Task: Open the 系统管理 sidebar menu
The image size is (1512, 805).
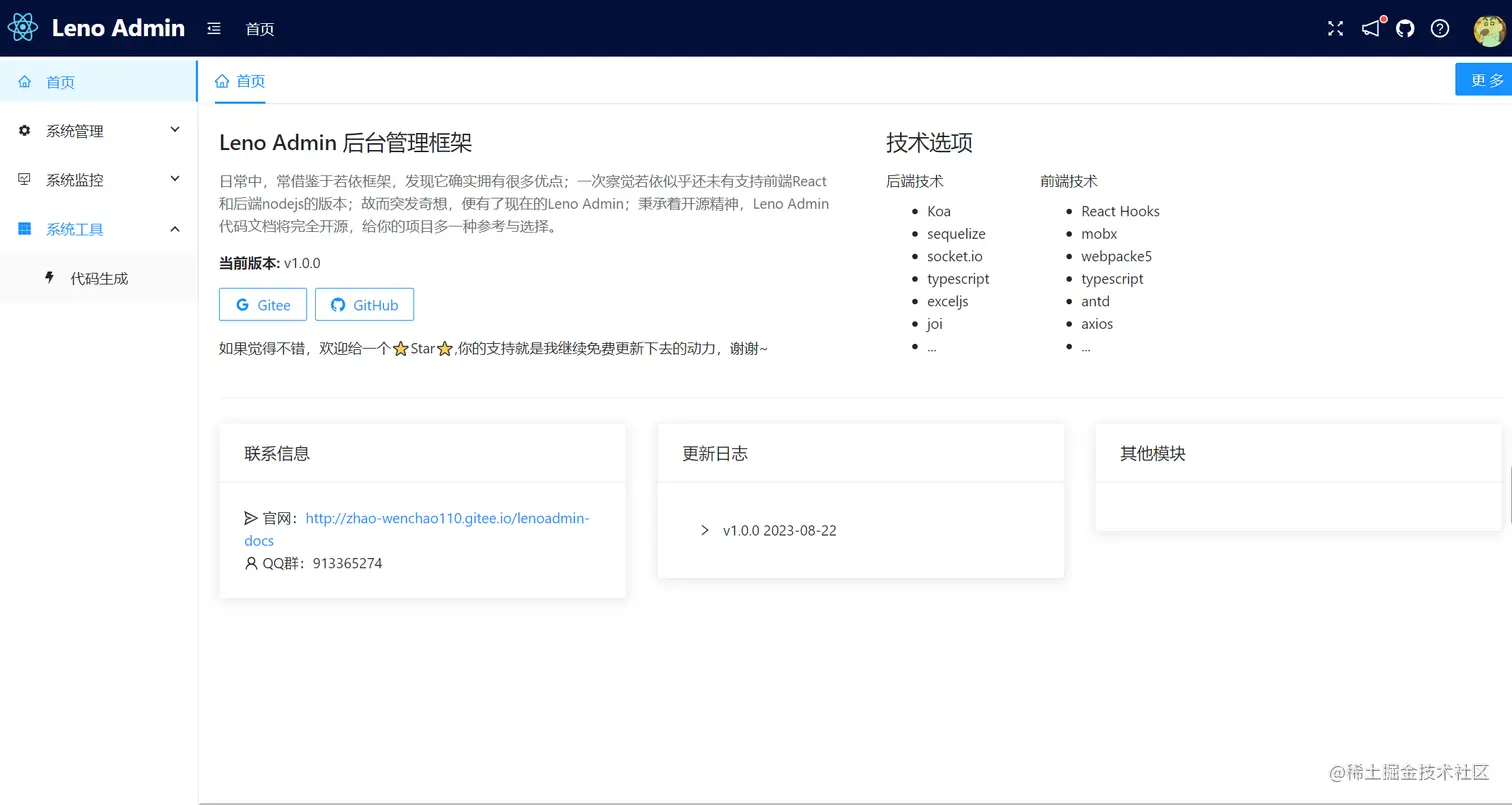Action: pyautogui.click(x=98, y=131)
